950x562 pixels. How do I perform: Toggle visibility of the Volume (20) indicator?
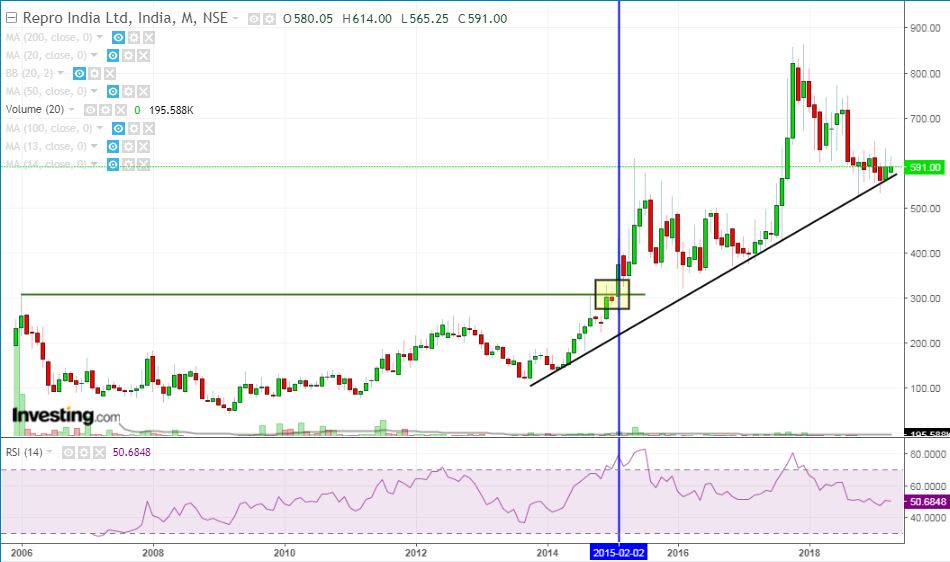pyautogui.click(x=90, y=110)
